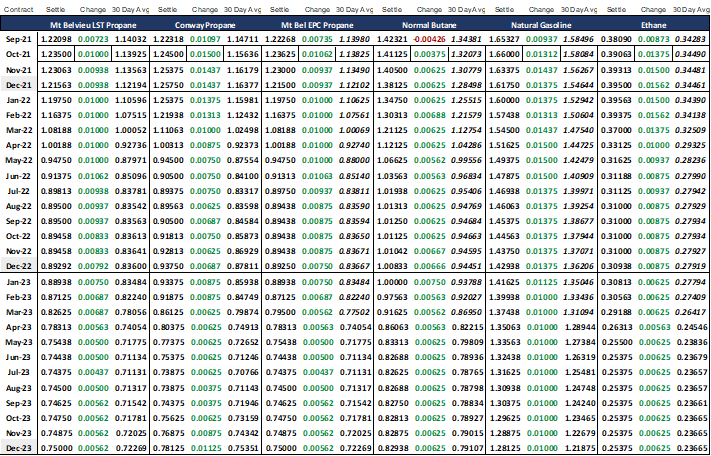Select the red -0.00426 Normal Butane change
Image resolution: width=711 pixels, height=456 pixels.
point(429,39)
